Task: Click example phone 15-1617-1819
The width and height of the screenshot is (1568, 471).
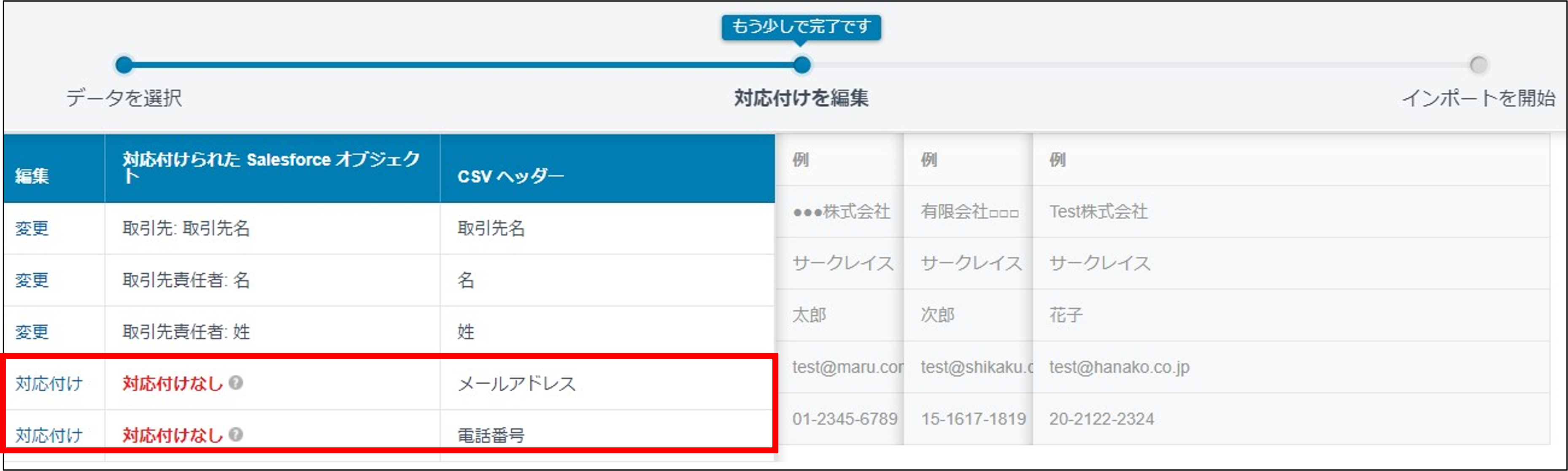Action: point(973,419)
